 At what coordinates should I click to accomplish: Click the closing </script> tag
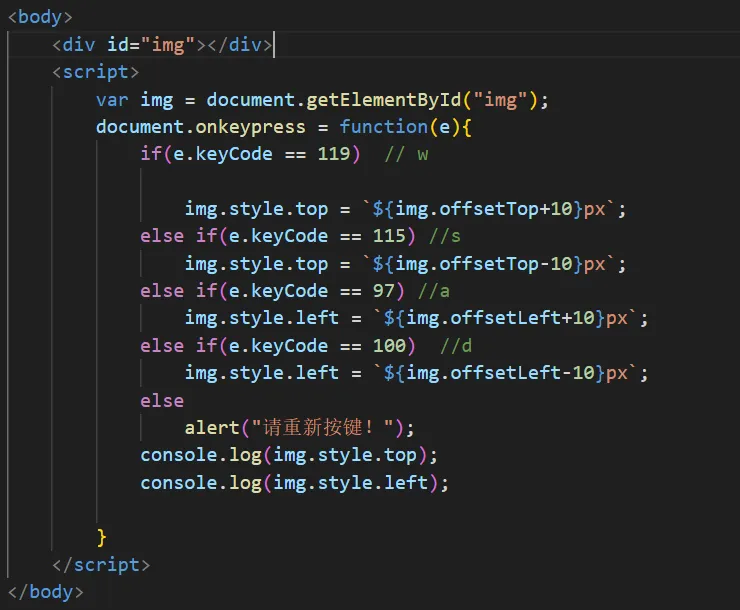point(101,565)
